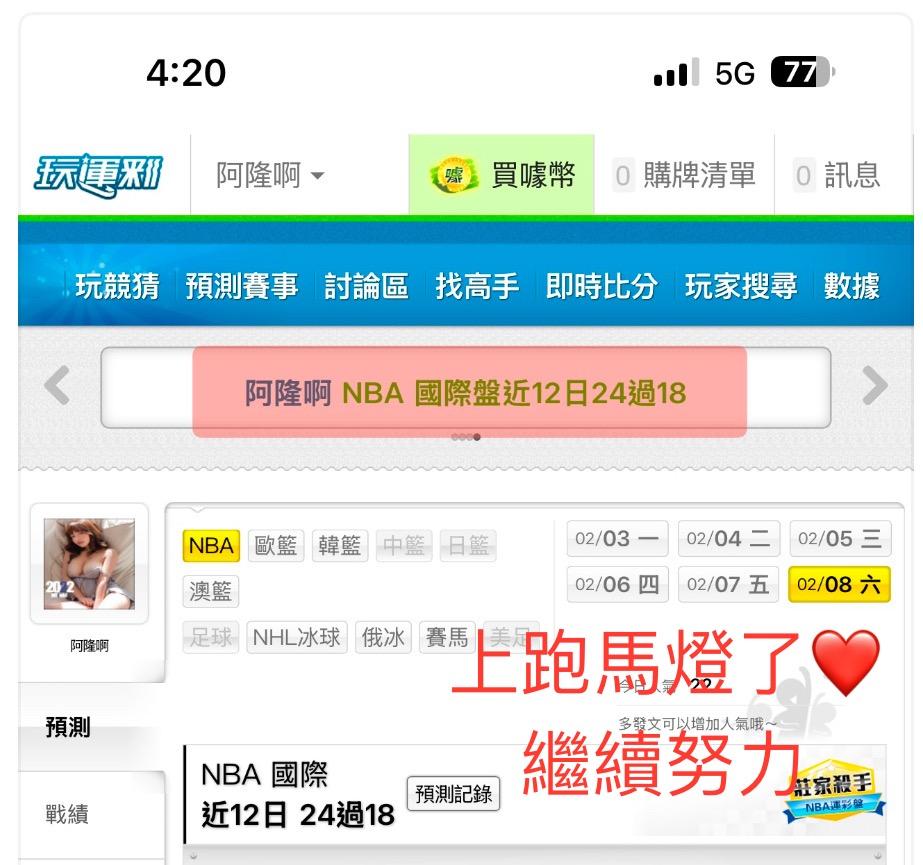Click the 預測記錄 button
This screenshot has width=923, height=865.
point(453,794)
